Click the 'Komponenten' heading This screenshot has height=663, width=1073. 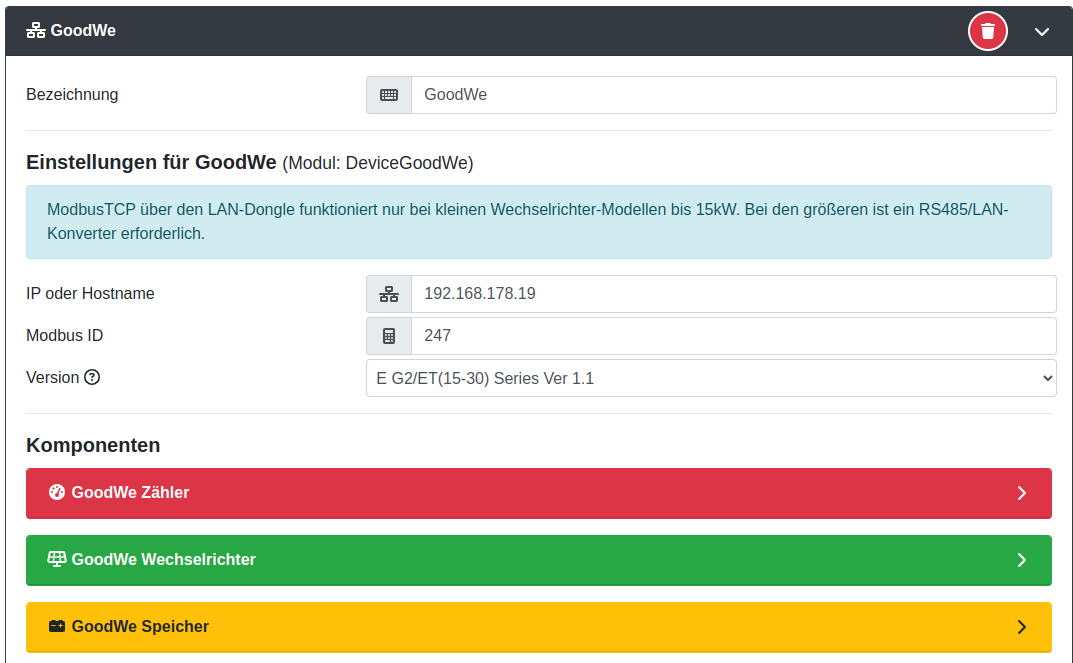coord(93,445)
